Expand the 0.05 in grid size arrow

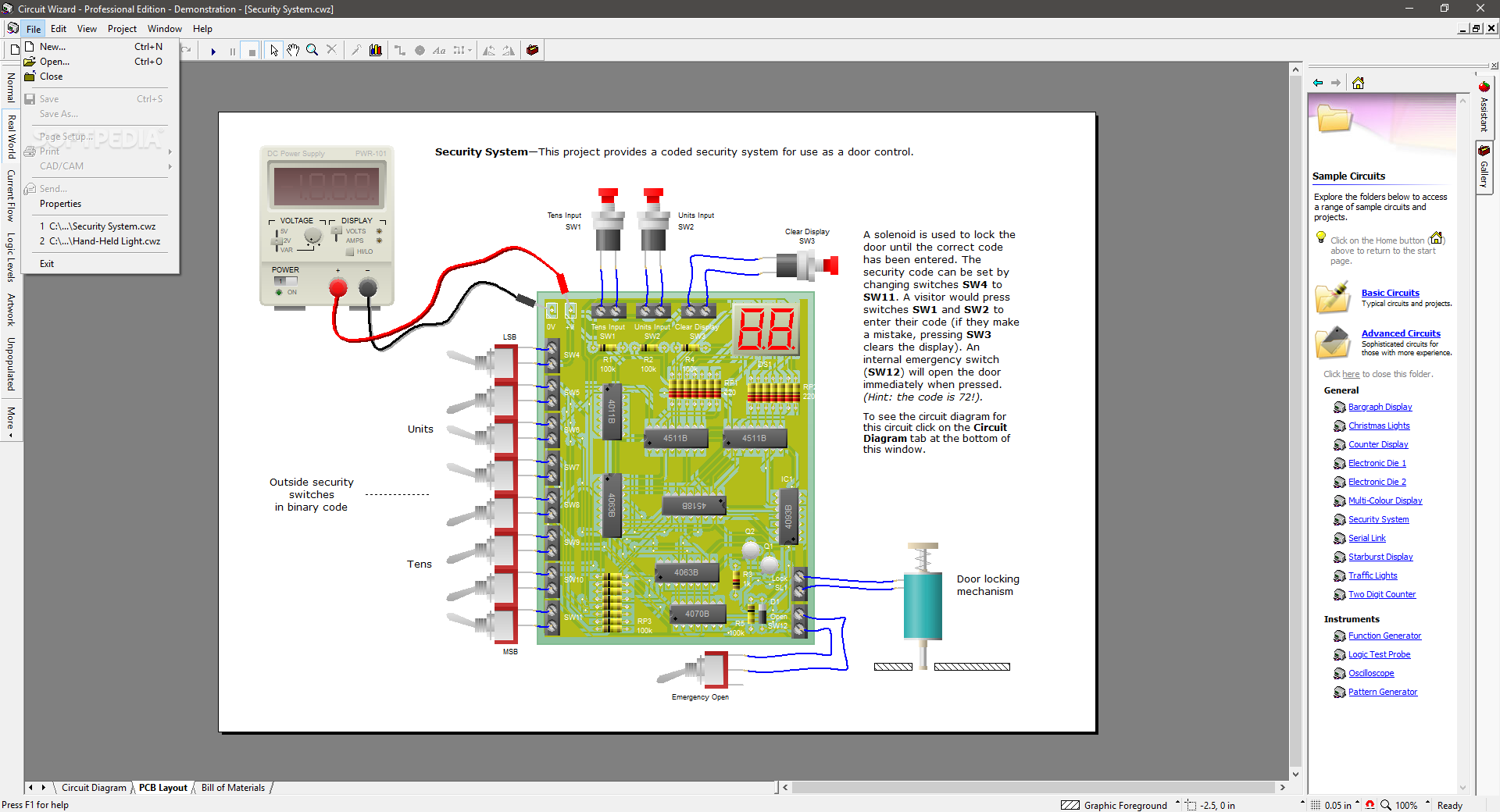(1357, 803)
